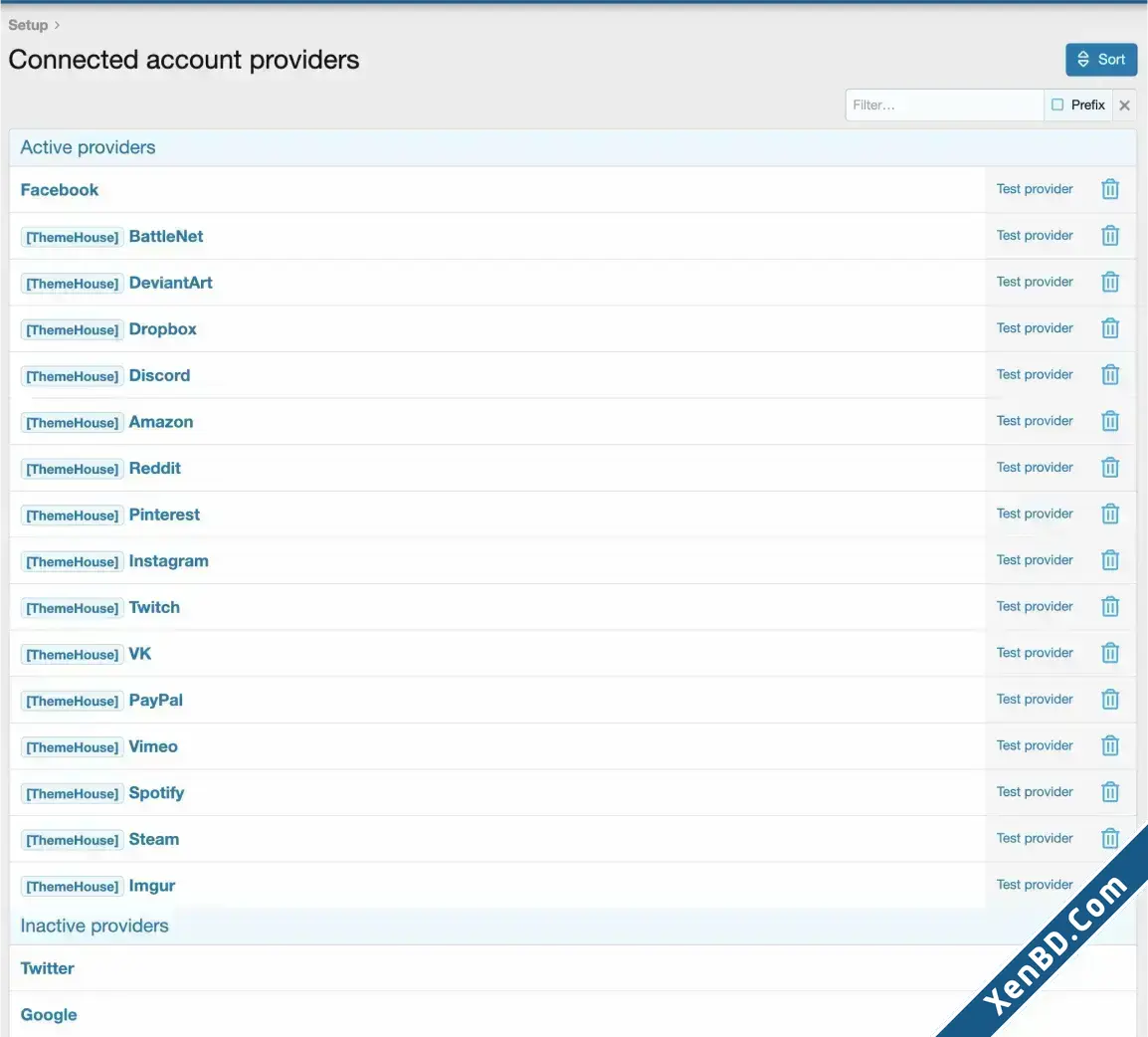
Task: Open the Twitch provider settings
Action: 154,607
